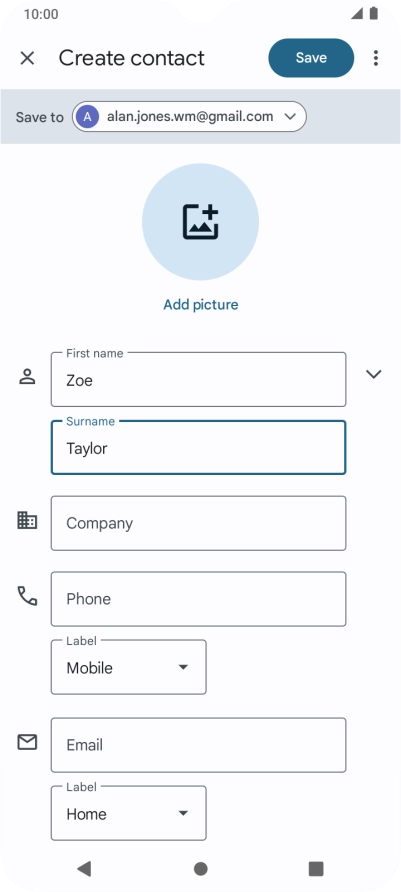
Task: Click the Add picture link
Action: pos(201,304)
